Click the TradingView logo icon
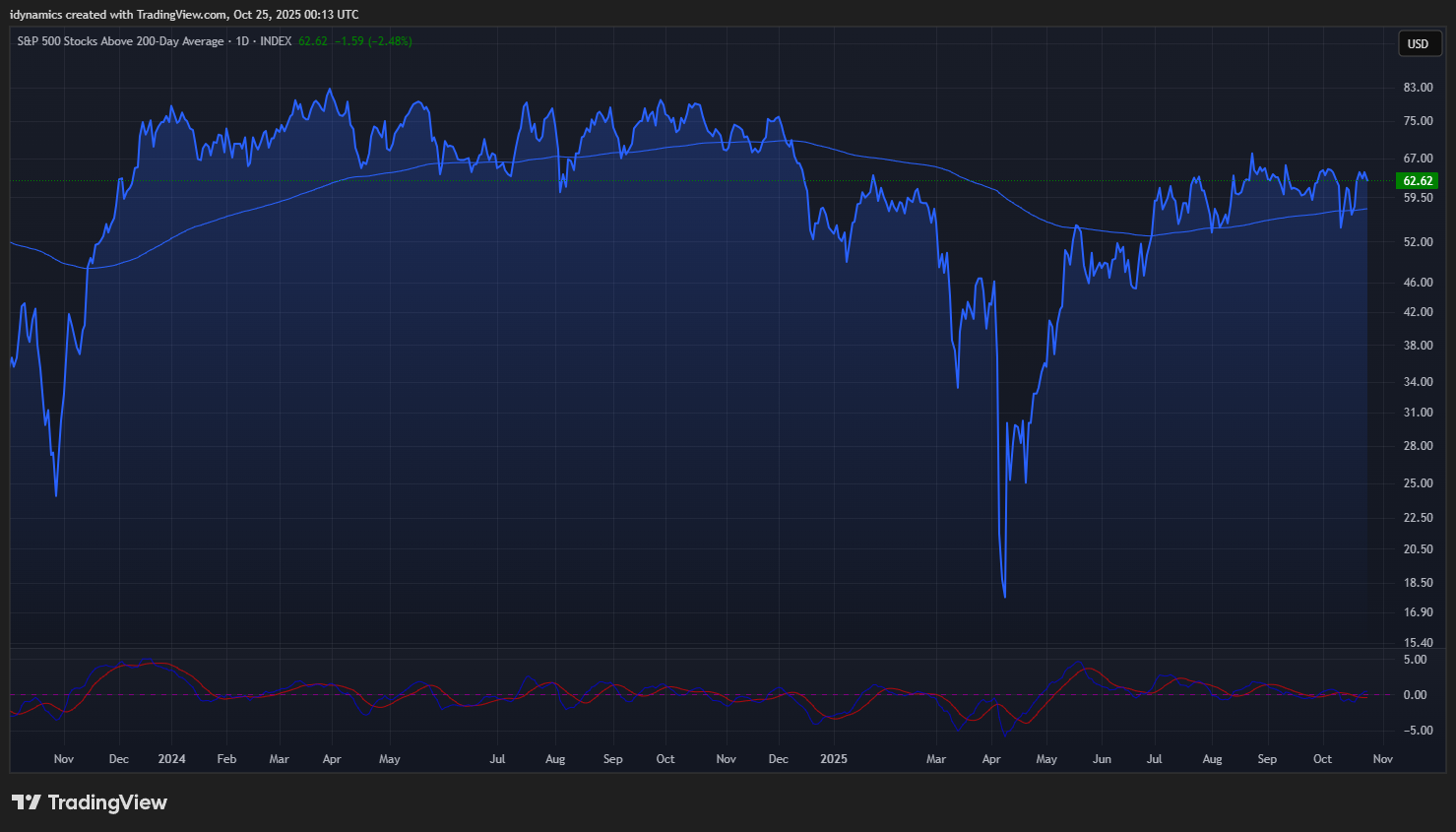1456x832 pixels. click(x=27, y=802)
